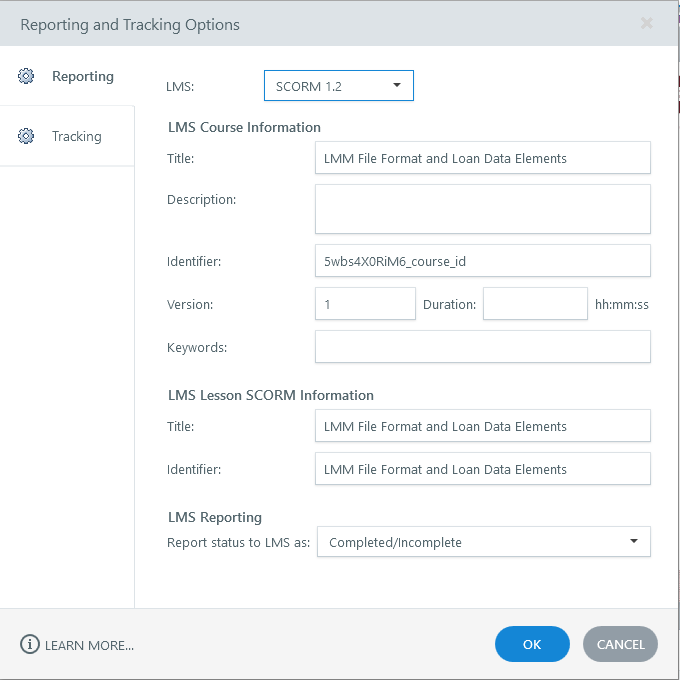This screenshot has width=680, height=680.
Task: Click the Cancel button
Action: (620, 645)
